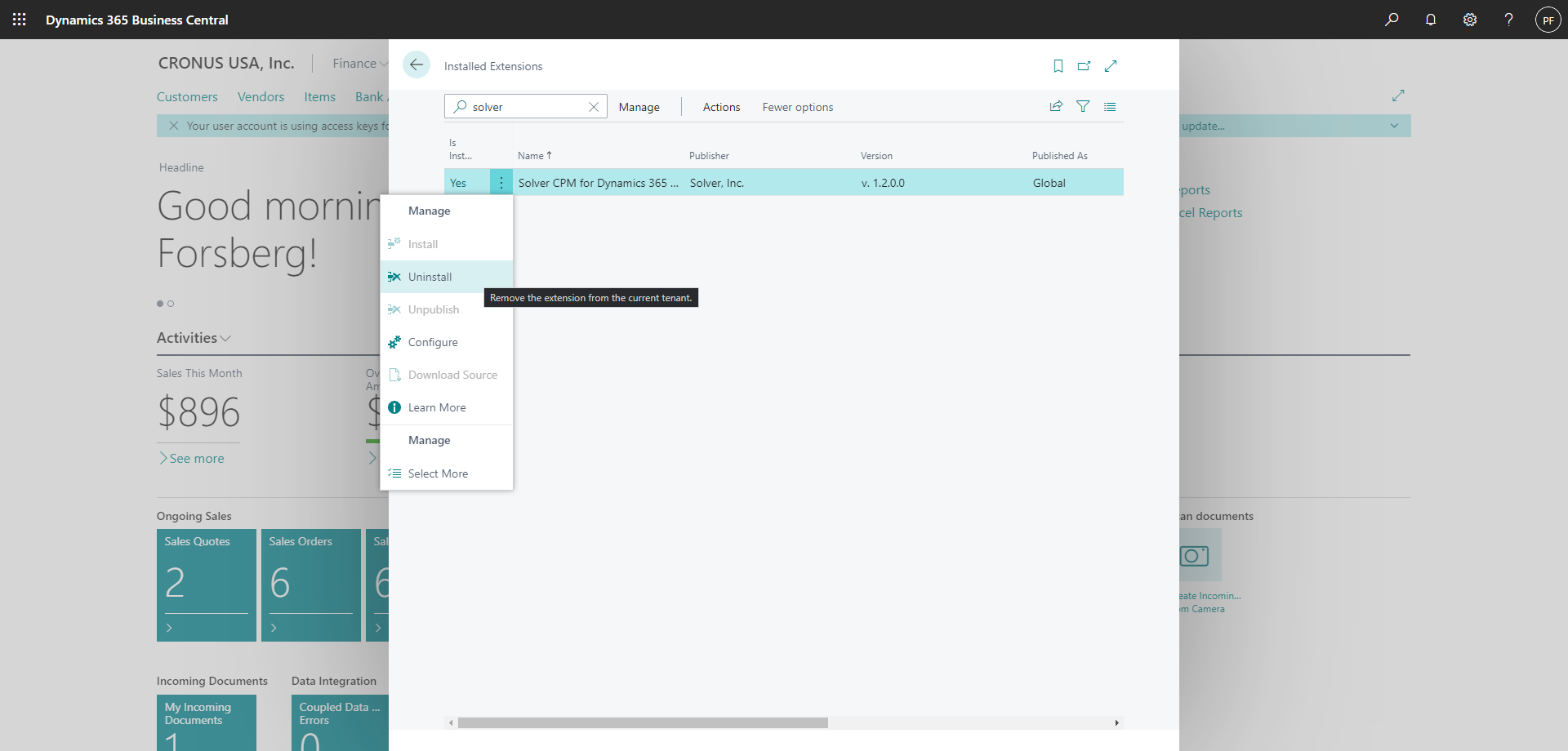
Task: Sort by the Name column header
Action: [531, 156]
